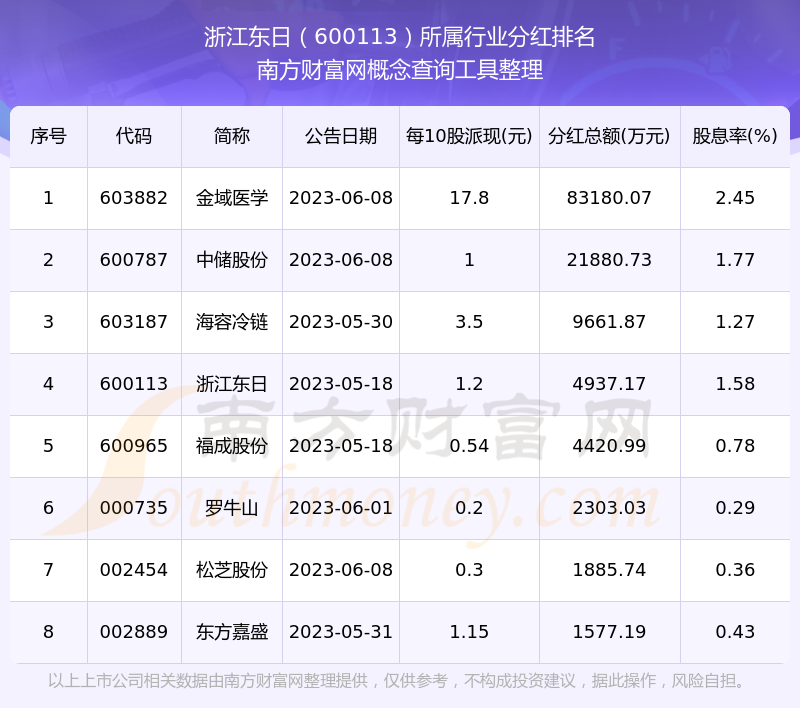Click stock code 600965

pos(134,446)
